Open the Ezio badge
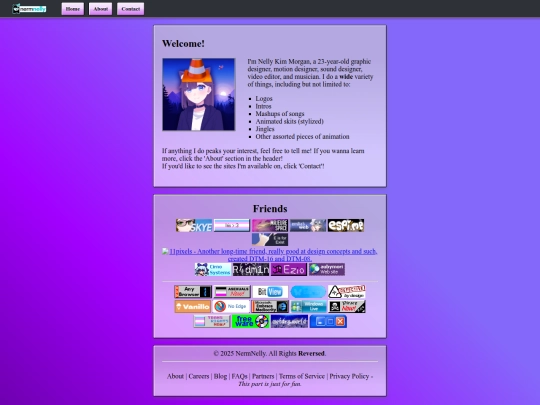 pos(289,269)
